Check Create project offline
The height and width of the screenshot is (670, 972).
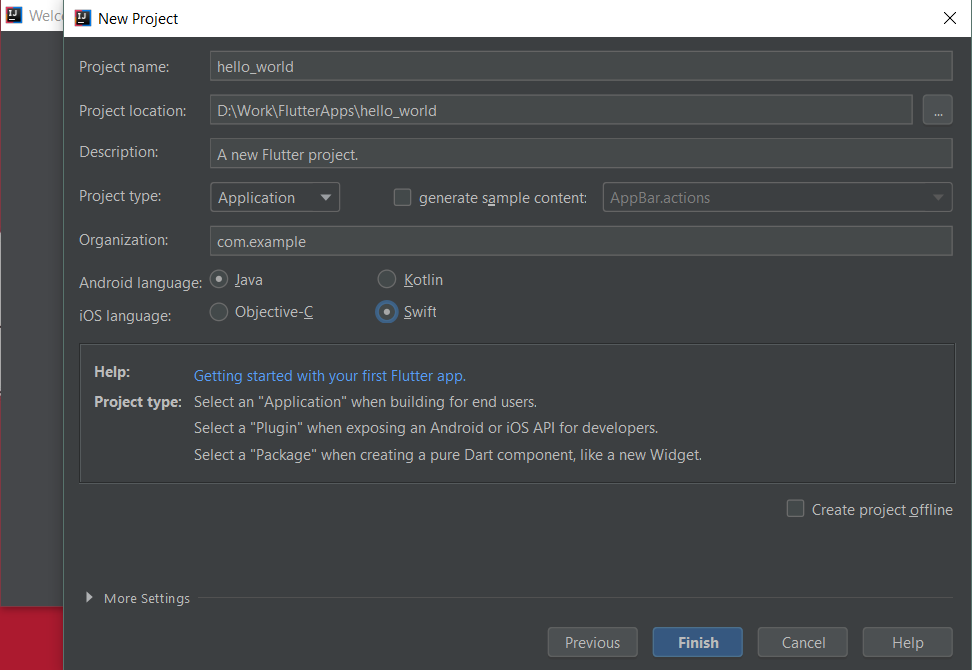[x=795, y=509]
